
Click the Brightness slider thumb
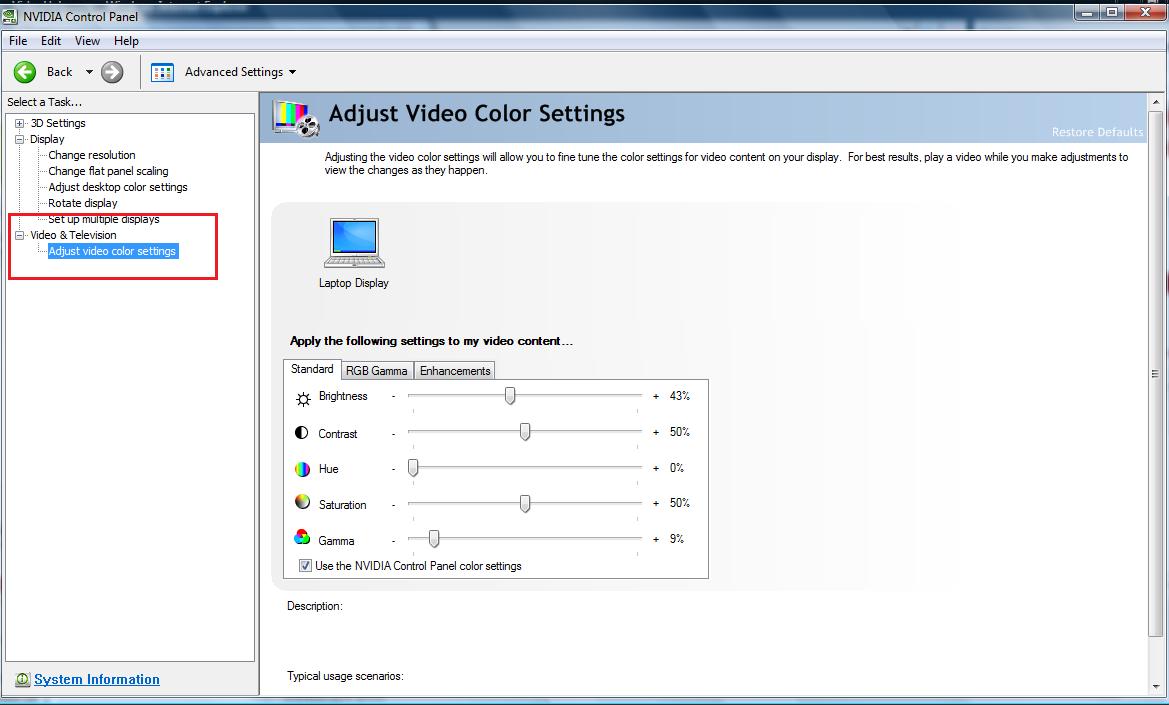point(510,396)
